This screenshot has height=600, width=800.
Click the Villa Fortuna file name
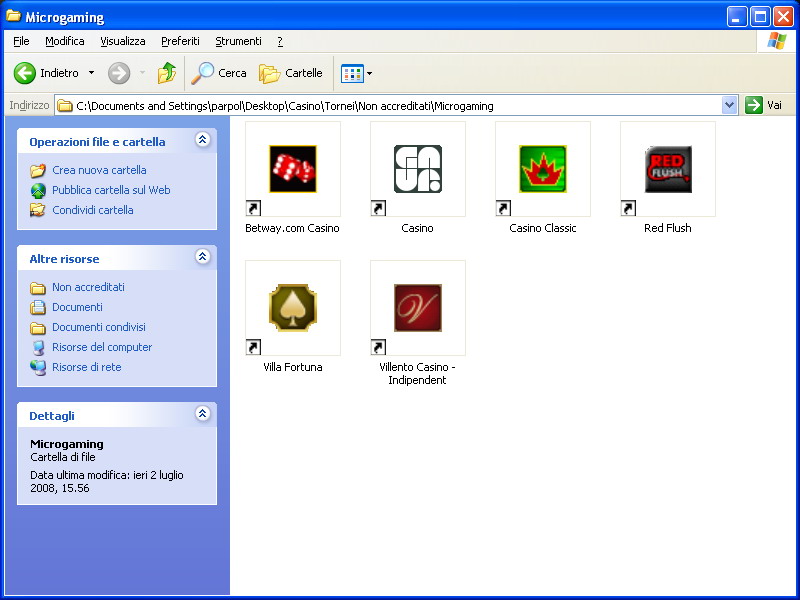[293, 367]
